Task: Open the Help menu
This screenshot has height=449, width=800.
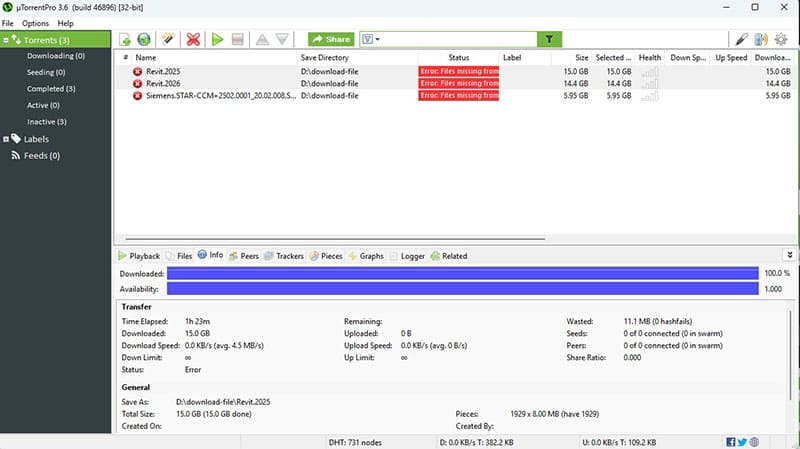Action: (65, 23)
